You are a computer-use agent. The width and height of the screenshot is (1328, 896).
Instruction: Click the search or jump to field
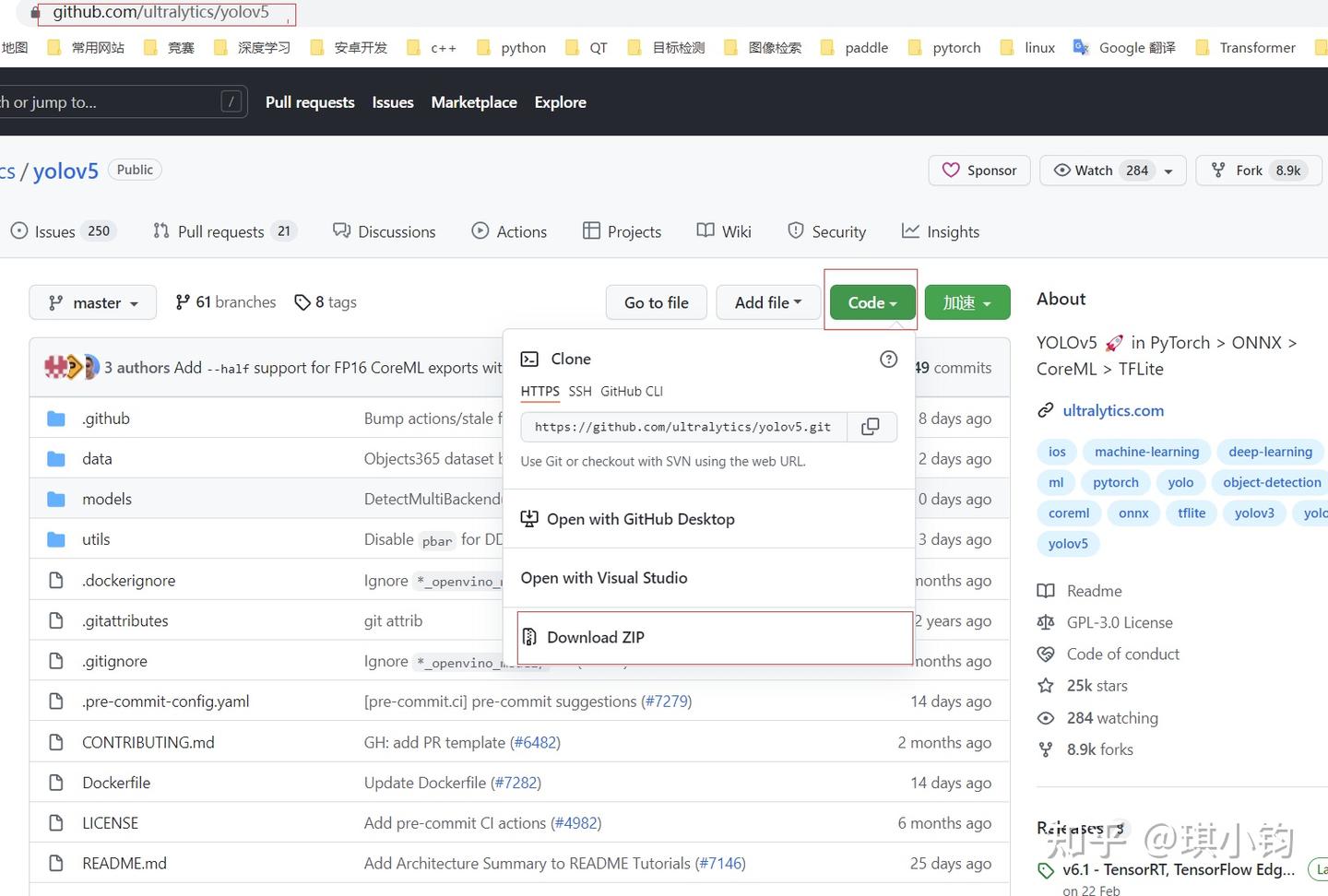tap(120, 102)
